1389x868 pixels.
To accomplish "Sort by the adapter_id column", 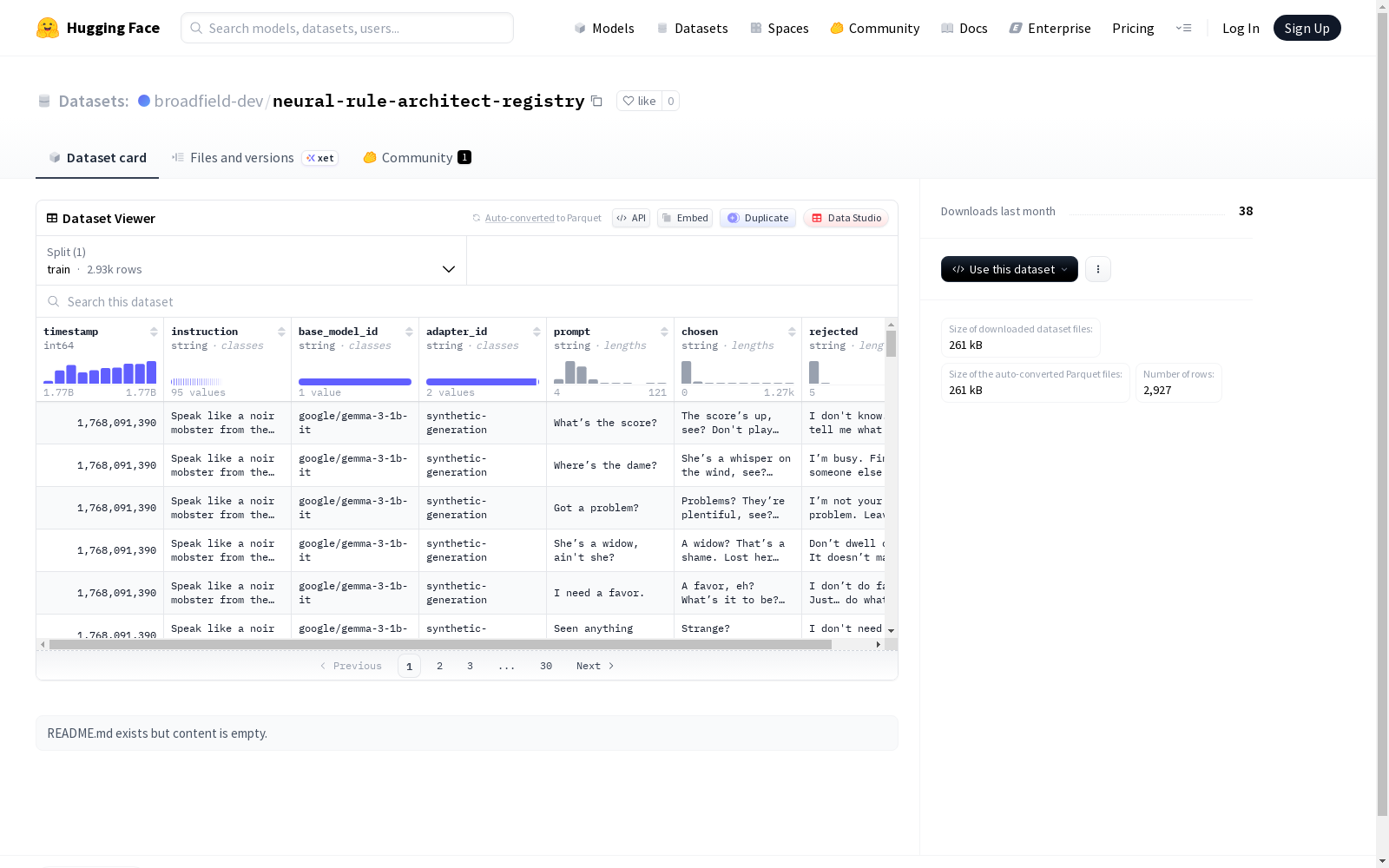I will click(x=537, y=332).
